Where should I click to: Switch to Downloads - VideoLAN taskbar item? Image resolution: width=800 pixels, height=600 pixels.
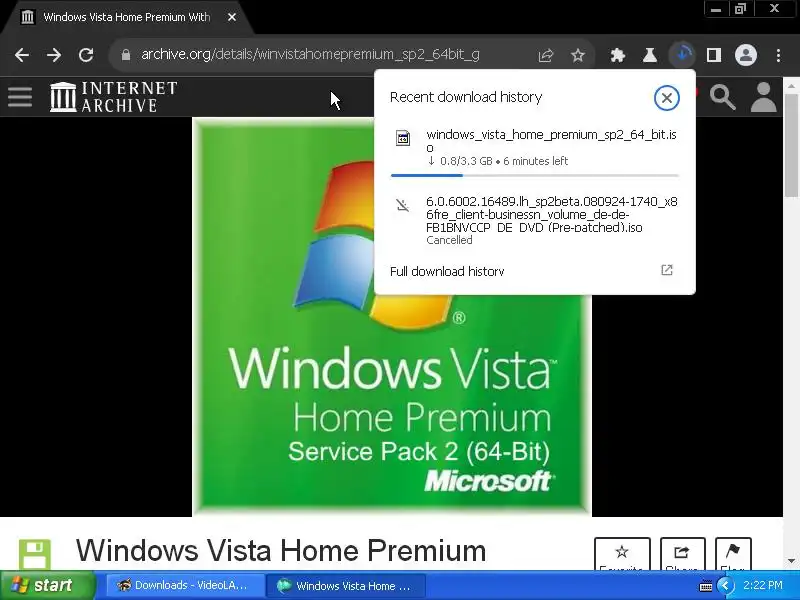tap(183, 585)
